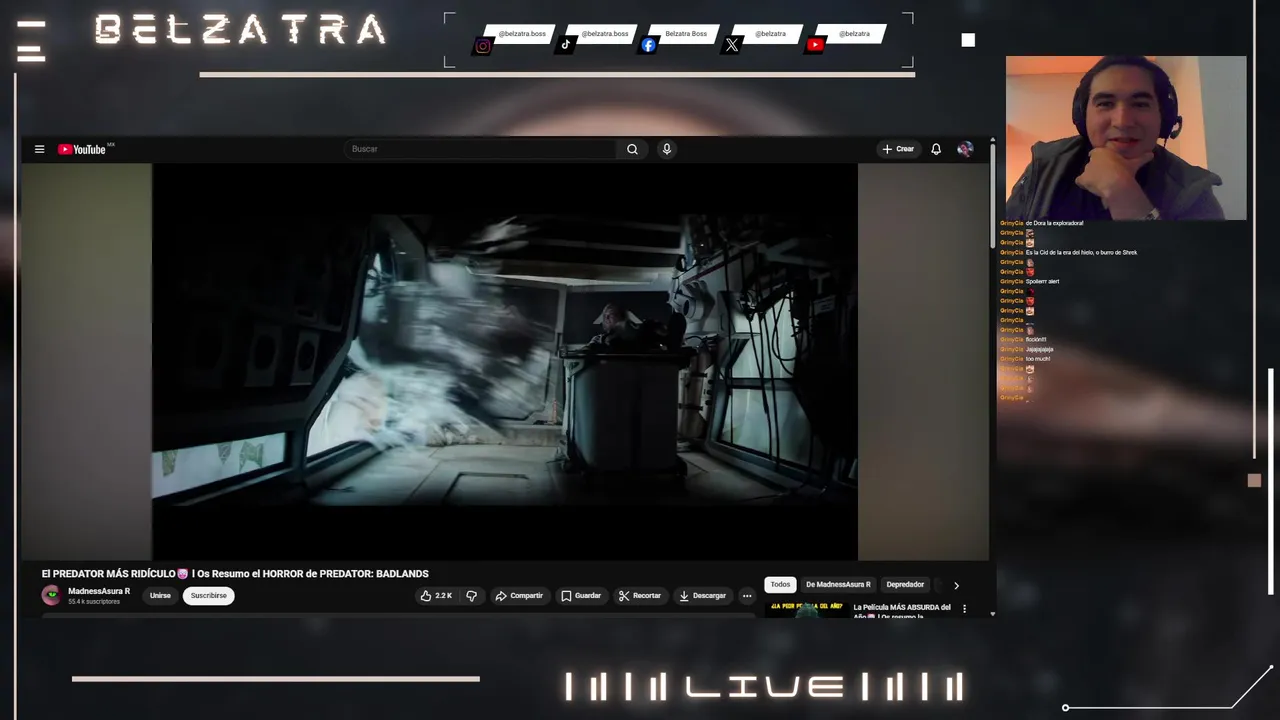This screenshot has height=720, width=1280.
Task: Share the video via Compartir
Action: tap(519, 596)
